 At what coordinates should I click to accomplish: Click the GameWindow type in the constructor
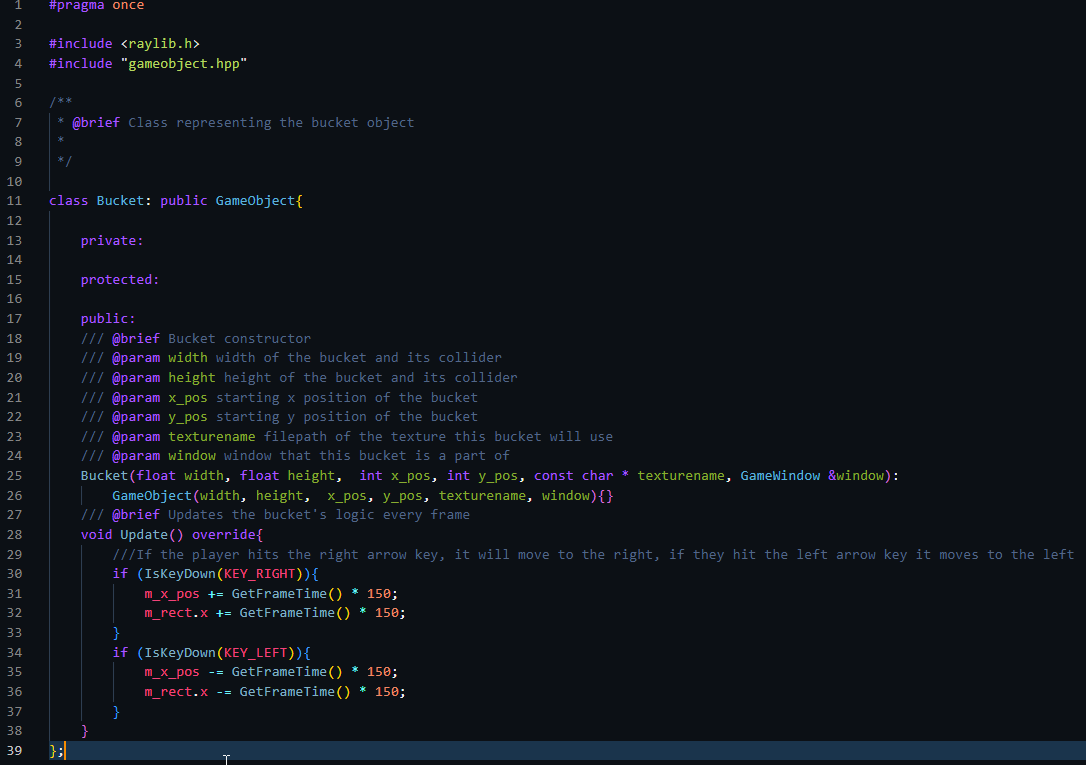tap(780, 476)
